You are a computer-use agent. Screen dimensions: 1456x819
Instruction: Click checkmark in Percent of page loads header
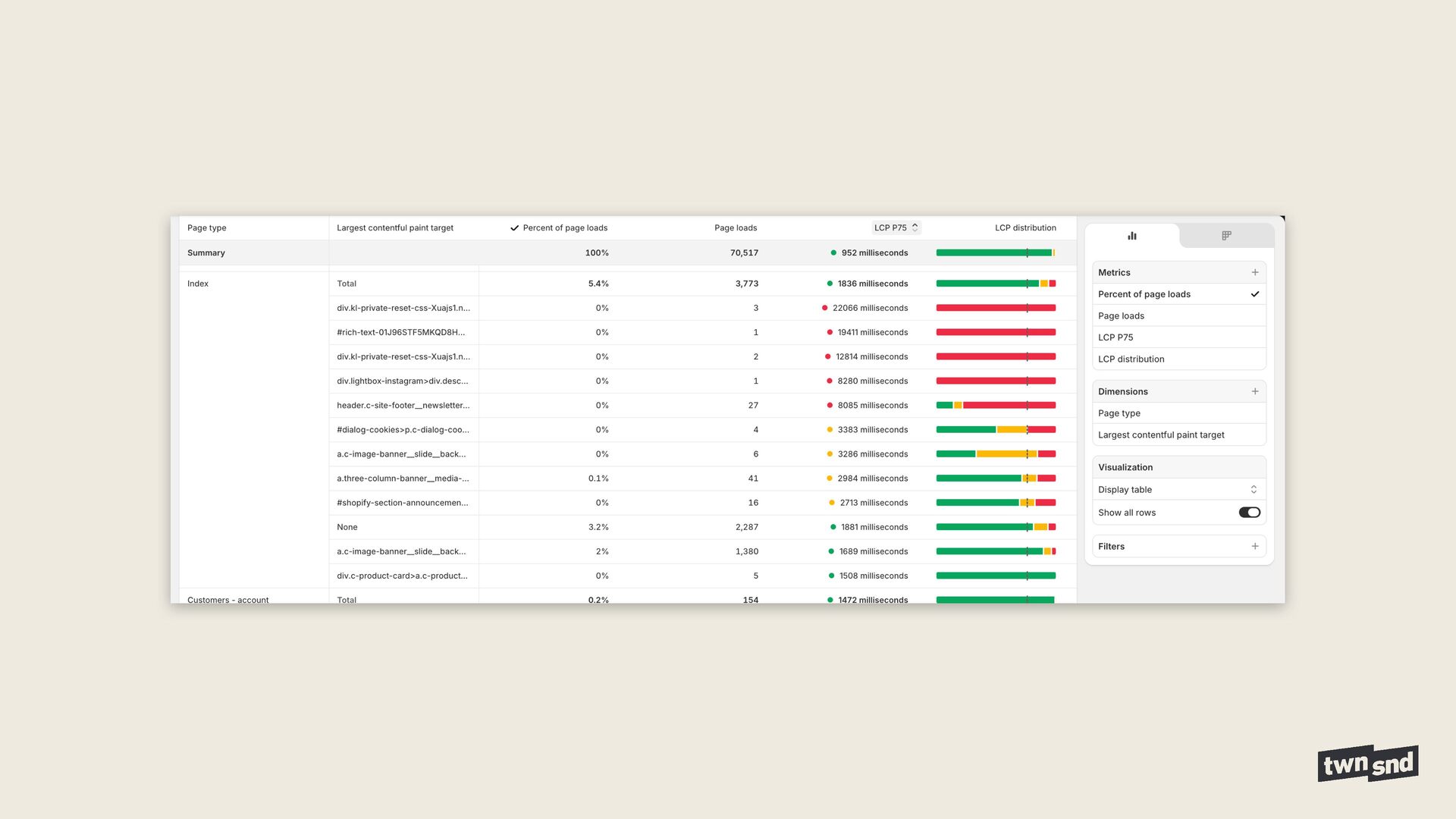pyautogui.click(x=515, y=227)
